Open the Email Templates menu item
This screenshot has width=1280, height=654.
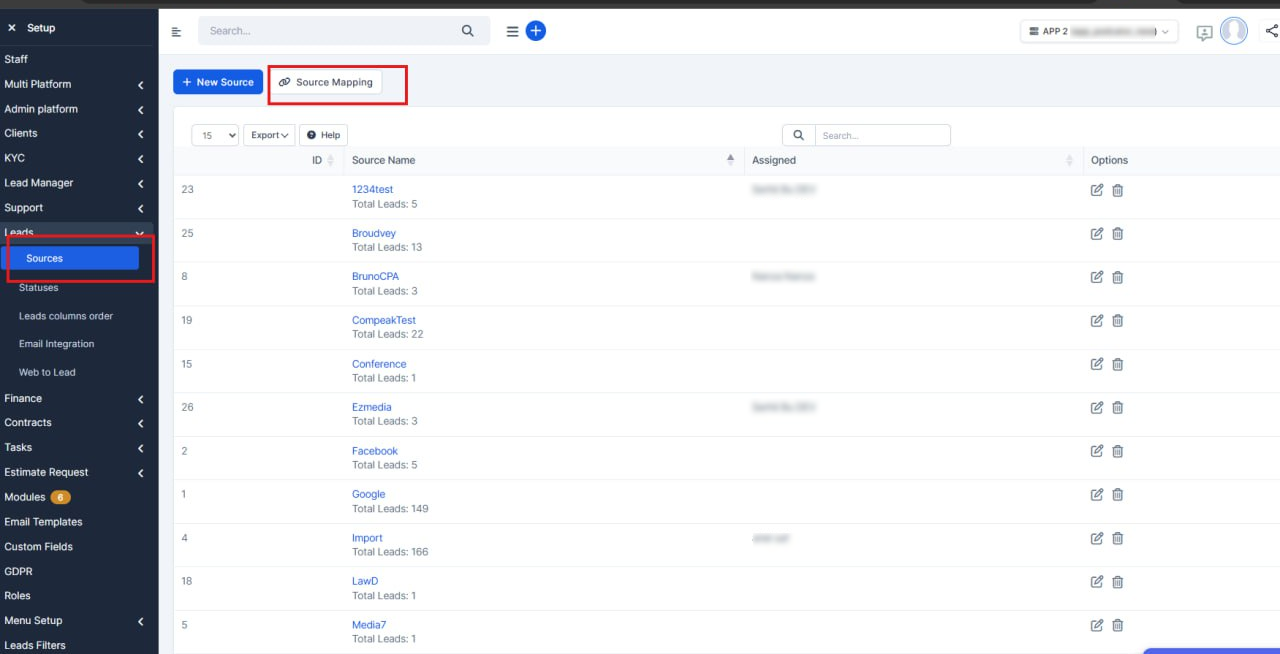click(x=43, y=522)
